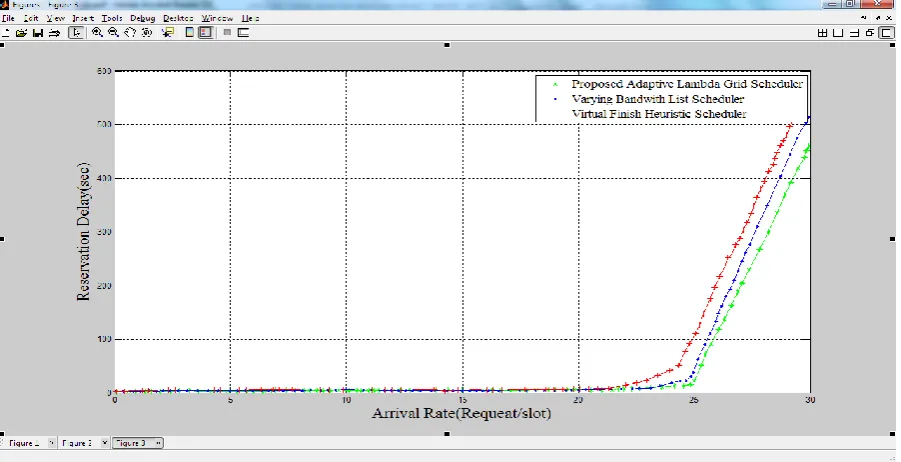Close the Figure 2 tab
This screenshot has width=901, height=462.
(105, 443)
